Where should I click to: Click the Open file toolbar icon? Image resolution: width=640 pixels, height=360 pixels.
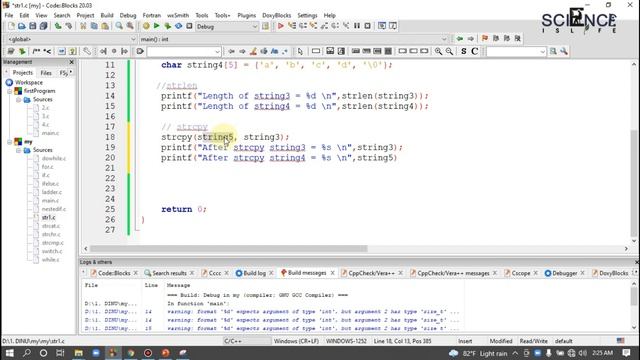(22, 26)
